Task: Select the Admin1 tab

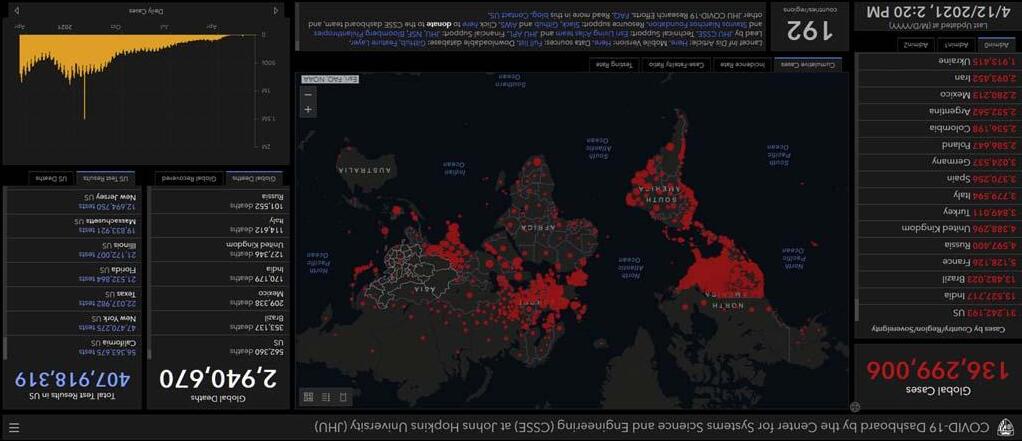Action: [956, 45]
